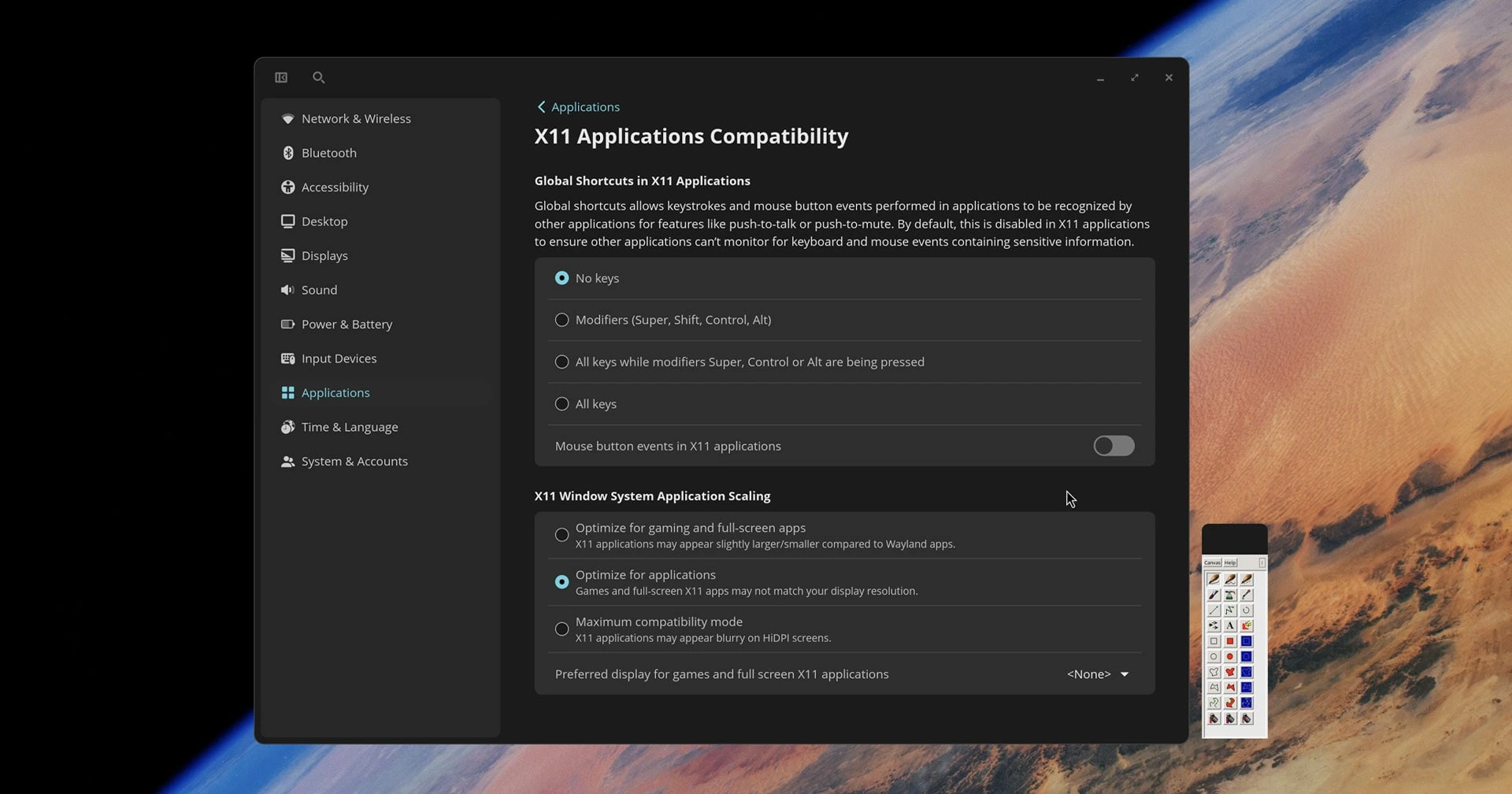Go back to Applications via breadcrumb link
1512x794 pixels.
(579, 106)
